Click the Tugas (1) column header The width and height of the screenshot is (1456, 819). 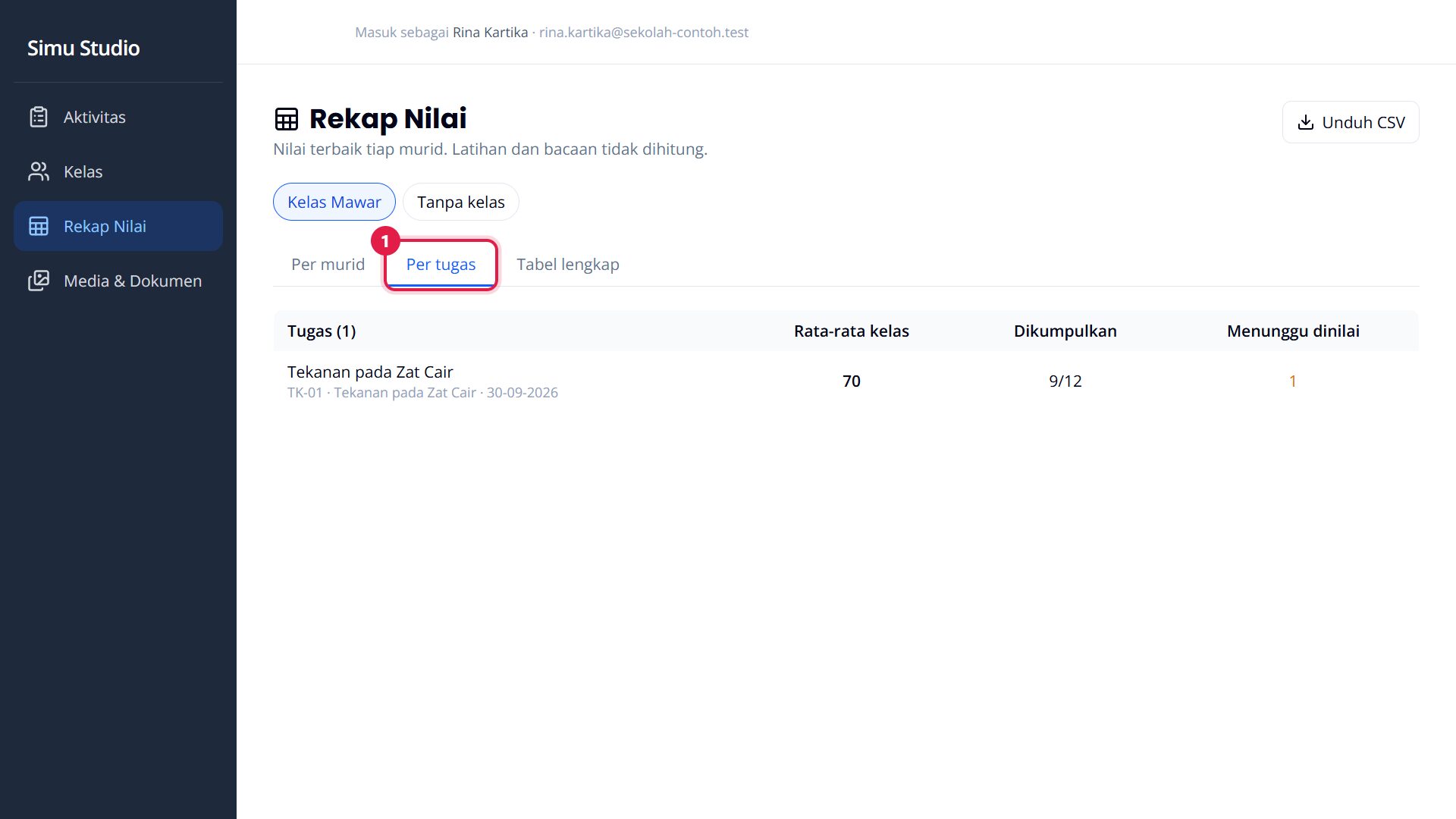click(322, 331)
